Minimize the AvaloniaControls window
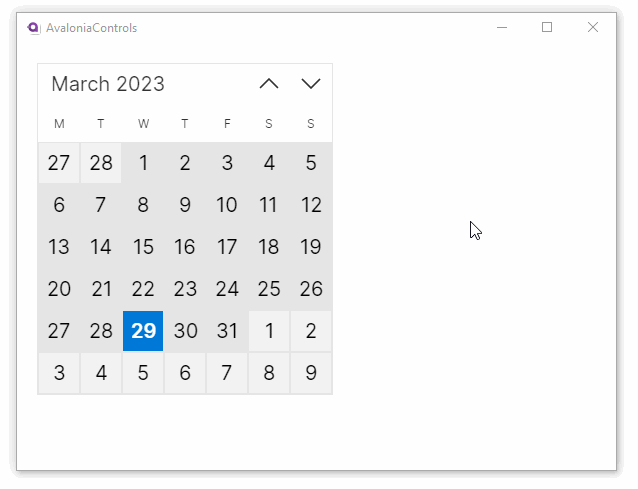Screen dimensions: 638x489 [502, 28]
